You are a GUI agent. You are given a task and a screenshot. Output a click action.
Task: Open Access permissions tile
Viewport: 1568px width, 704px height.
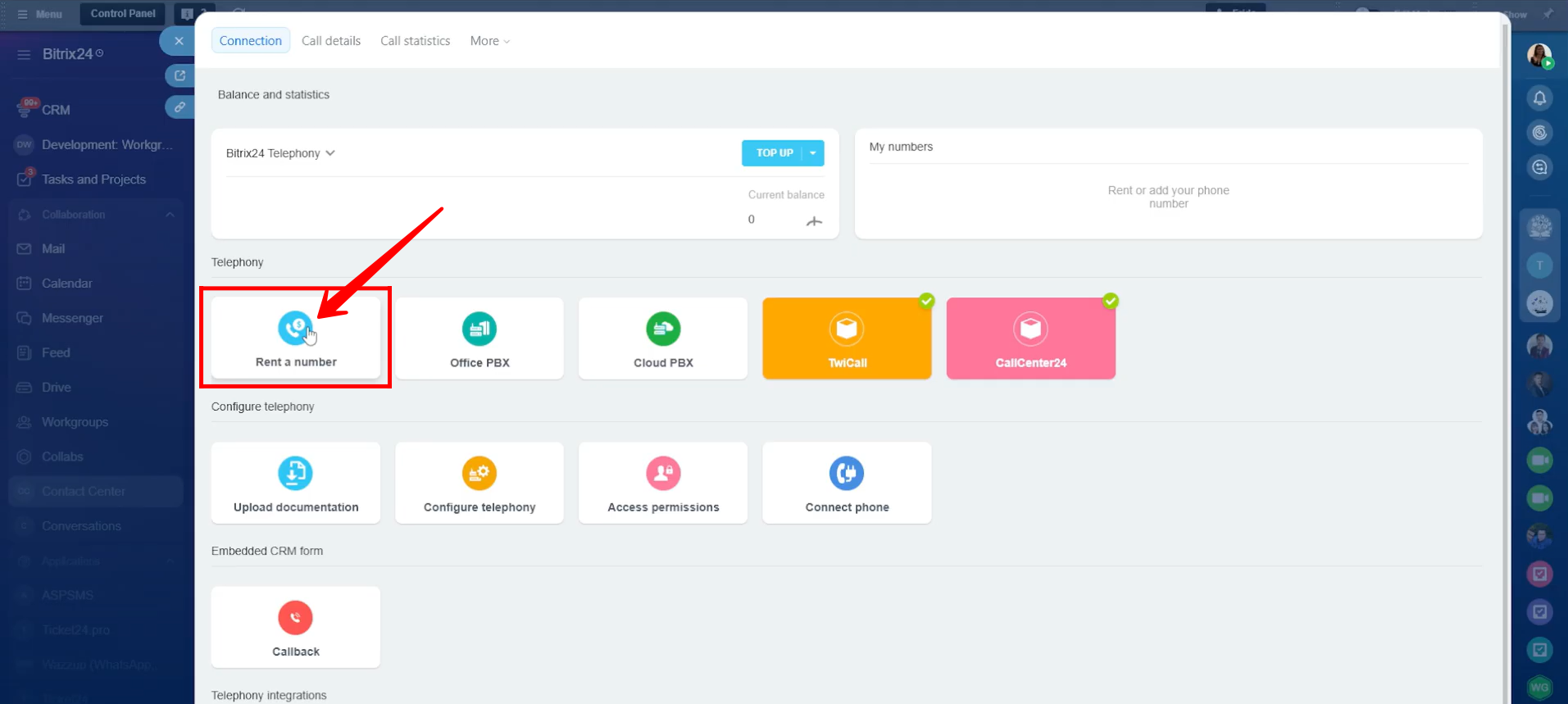(x=663, y=483)
